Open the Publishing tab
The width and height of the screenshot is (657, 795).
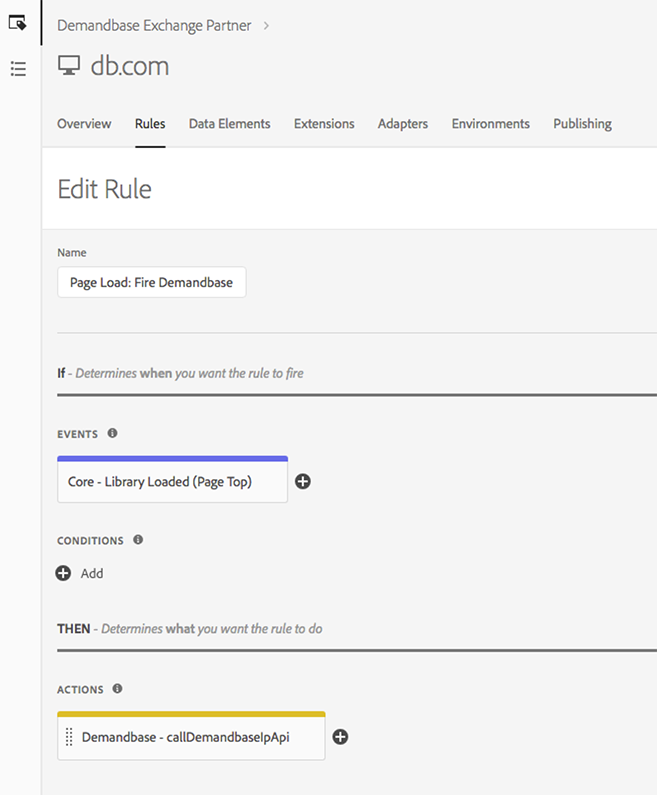pos(582,124)
